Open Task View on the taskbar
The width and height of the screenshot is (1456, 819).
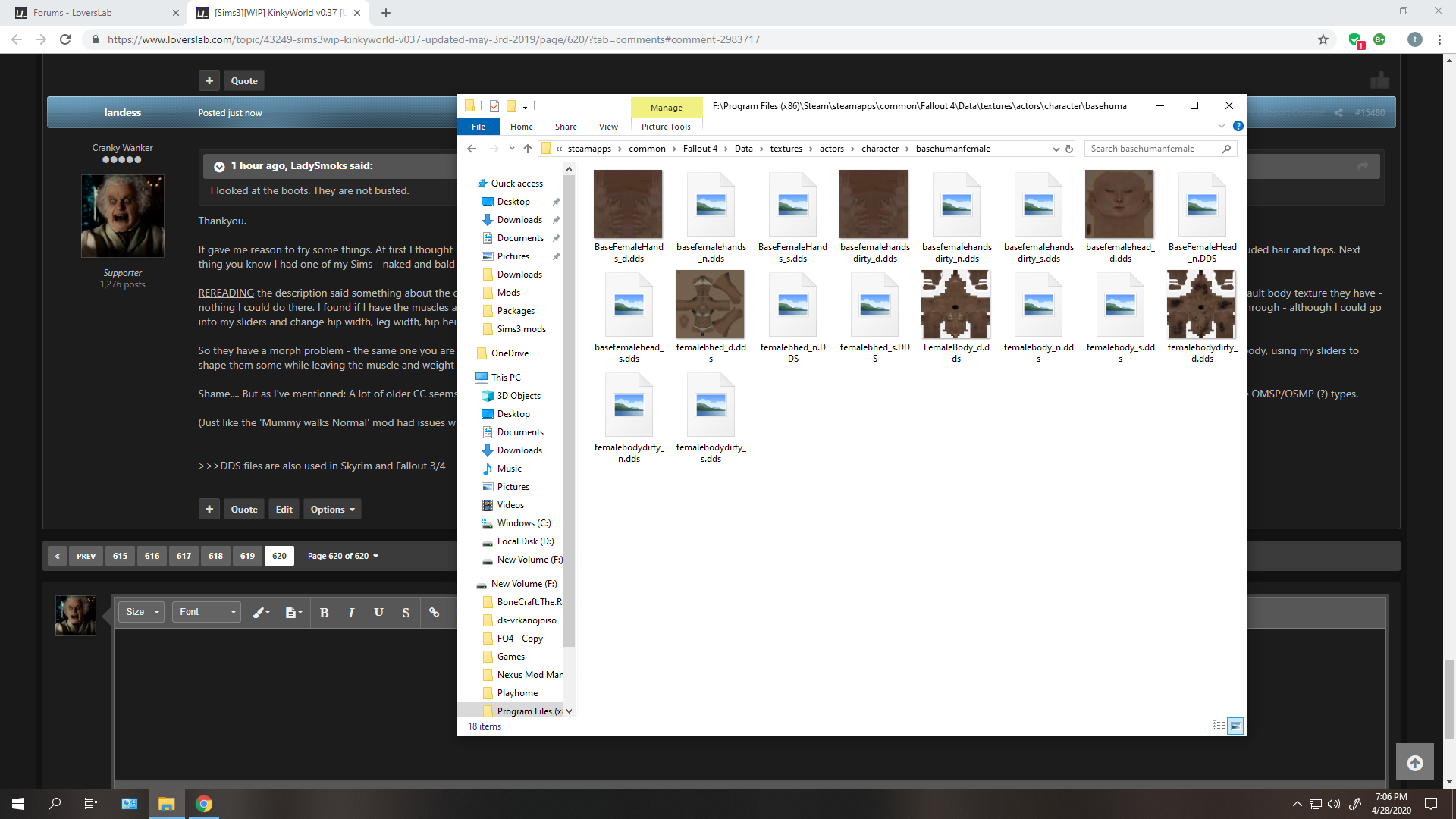click(x=91, y=804)
